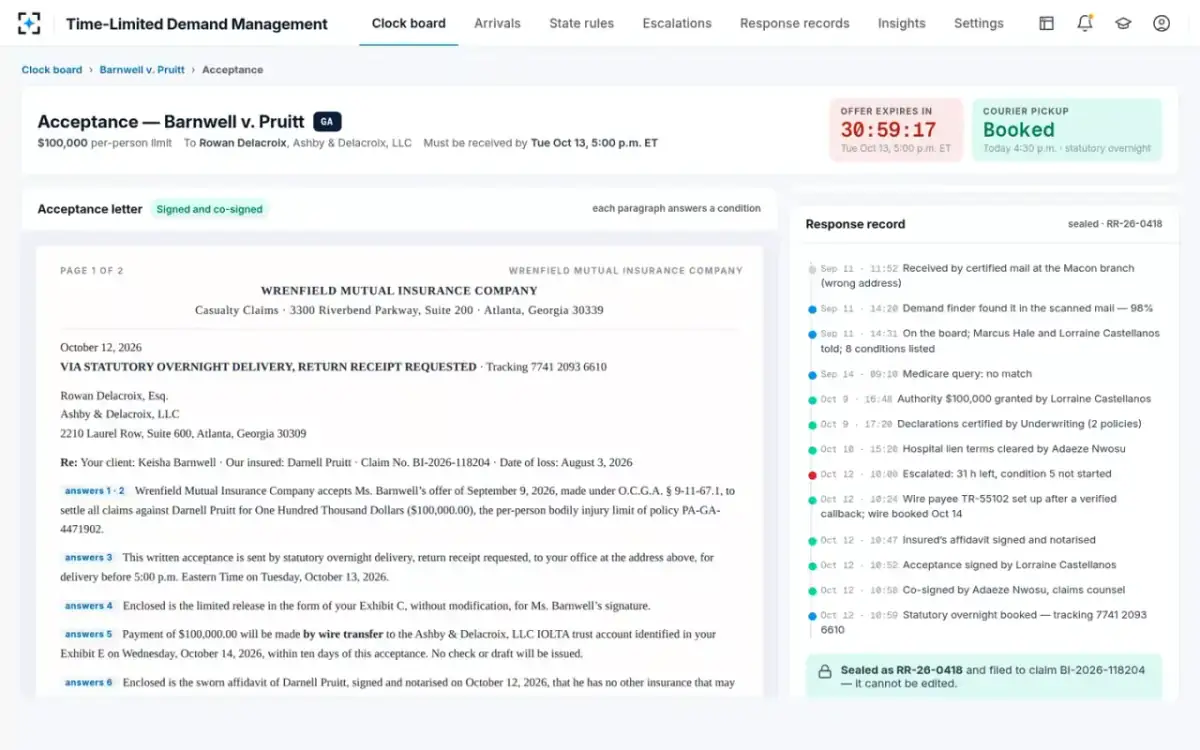The height and width of the screenshot is (750, 1200).
Task: Select the Sep 11 14:31 On the board entry
Action: tap(985, 341)
